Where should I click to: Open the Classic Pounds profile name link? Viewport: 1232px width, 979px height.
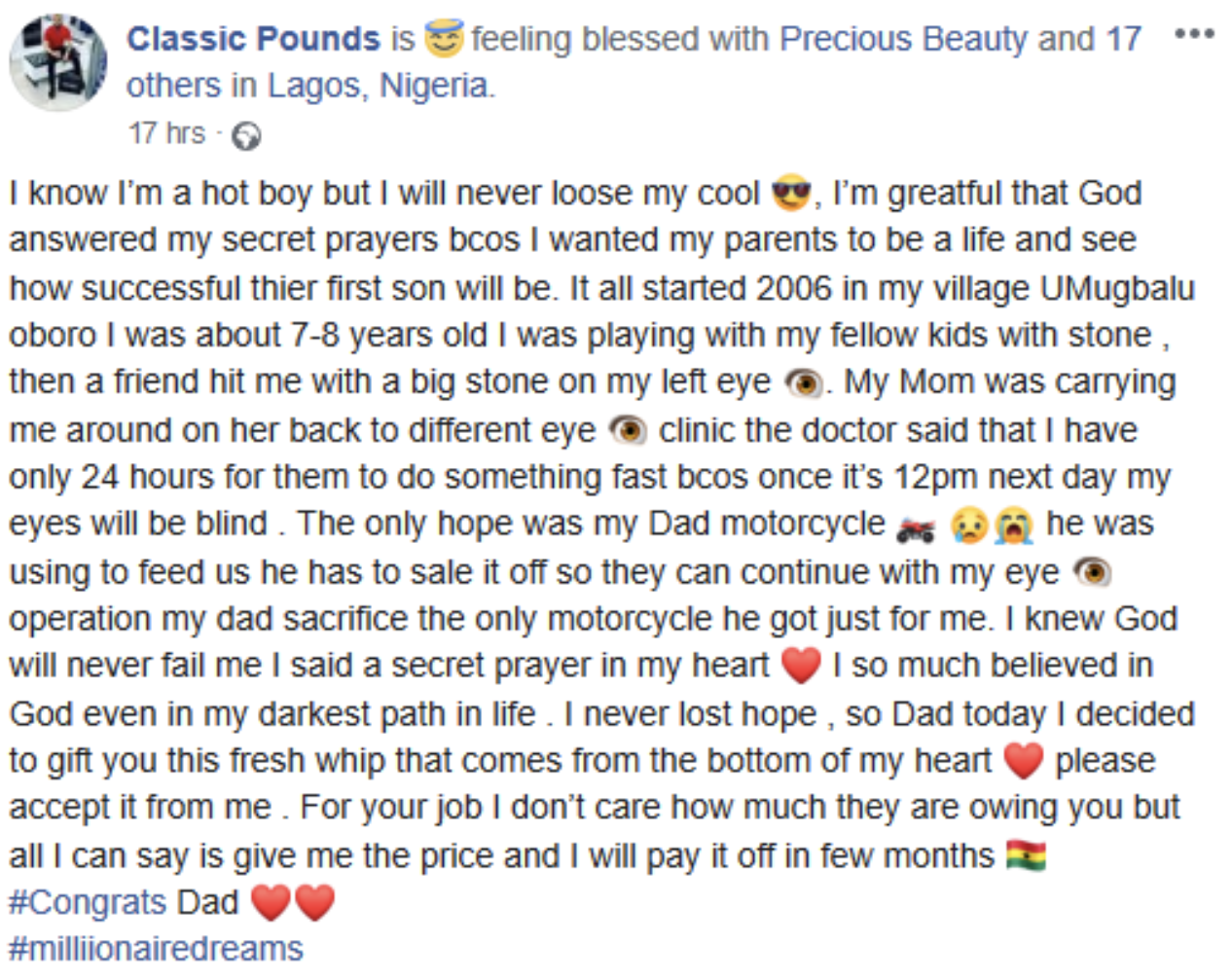(253, 39)
